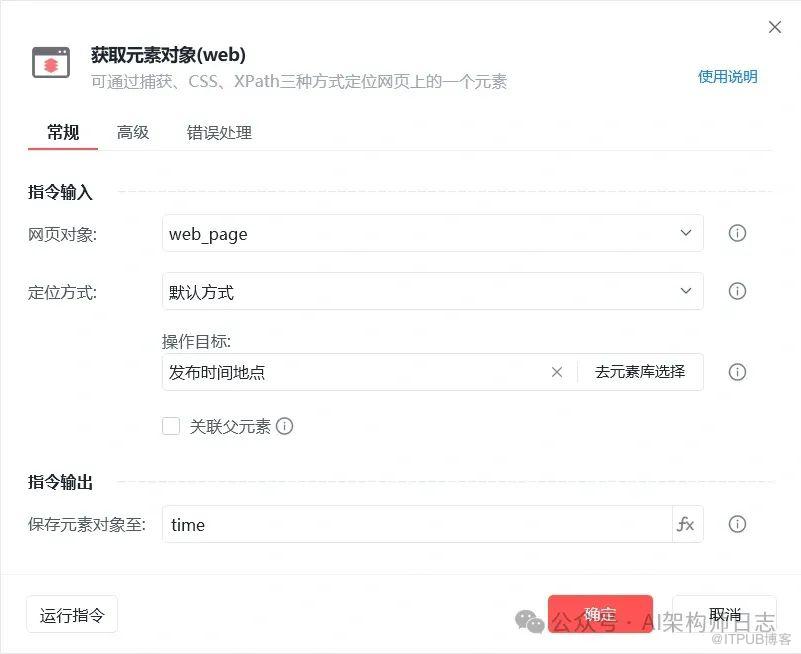Confirm with the 确定 button
Image resolution: width=801 pixels, height=654 pixels.
[600, 614]
